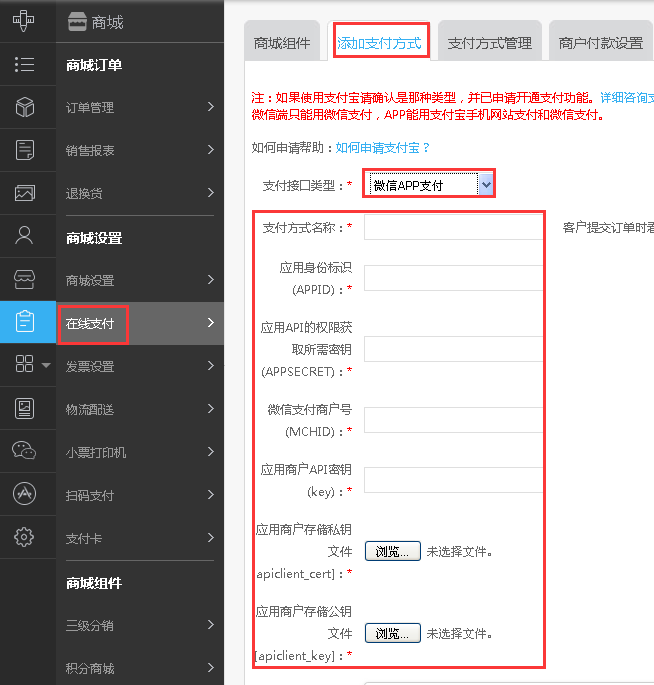Expand the 发票设置 menu chevron
Screen dimensions: 654x685
(x=211, y=366)
